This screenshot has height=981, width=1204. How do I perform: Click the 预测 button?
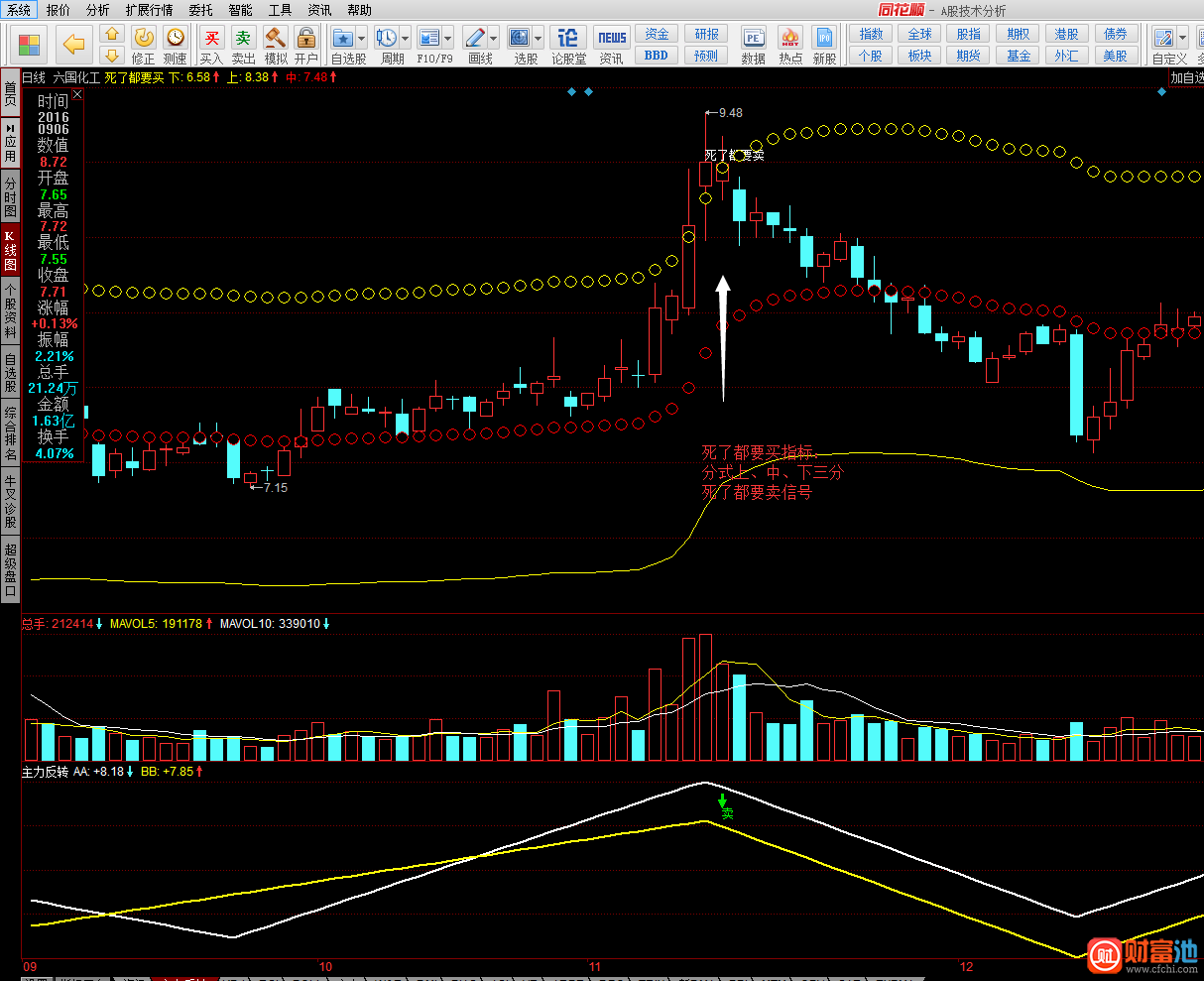click(706, 56)
